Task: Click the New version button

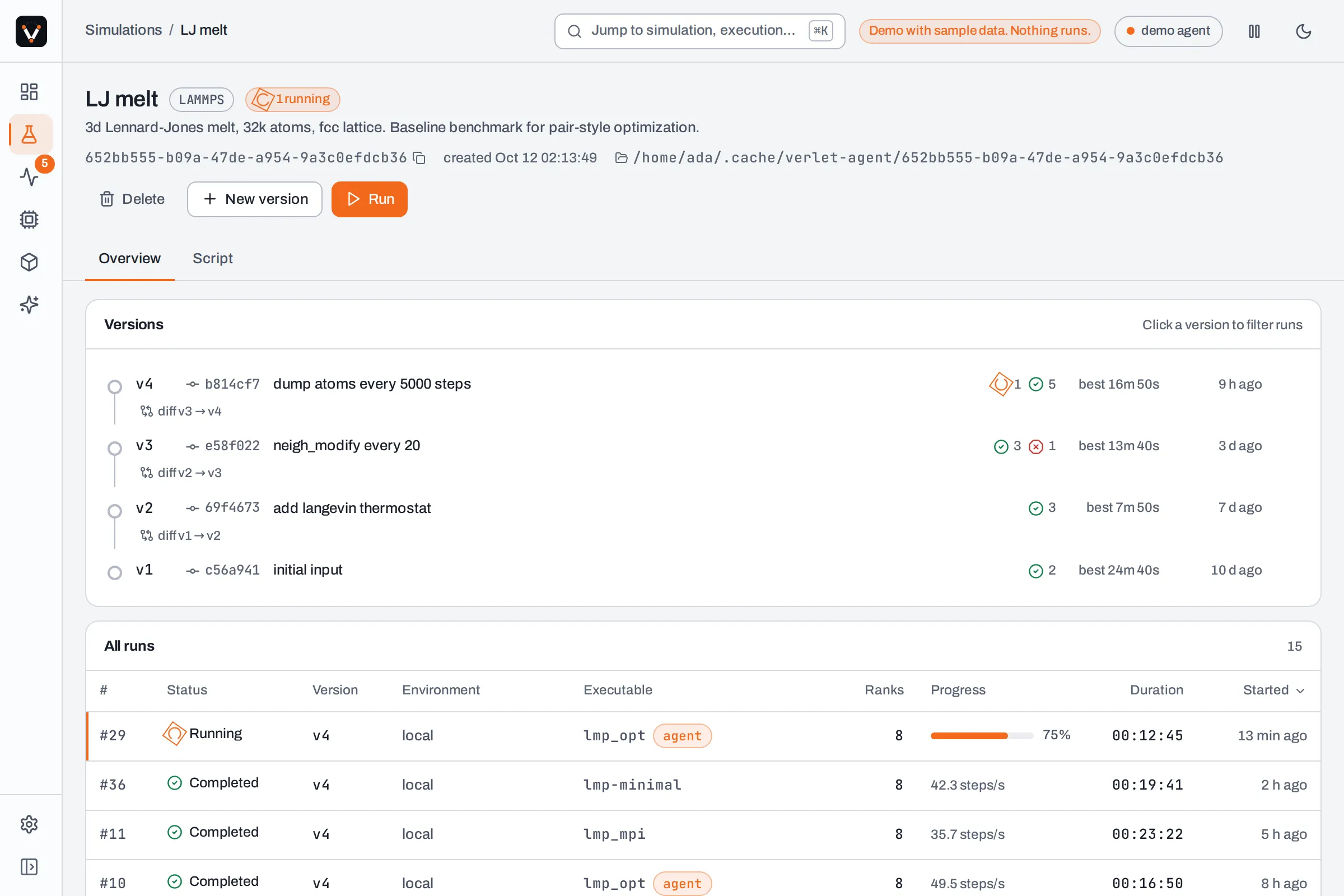Action: click(x=255, y=199)
